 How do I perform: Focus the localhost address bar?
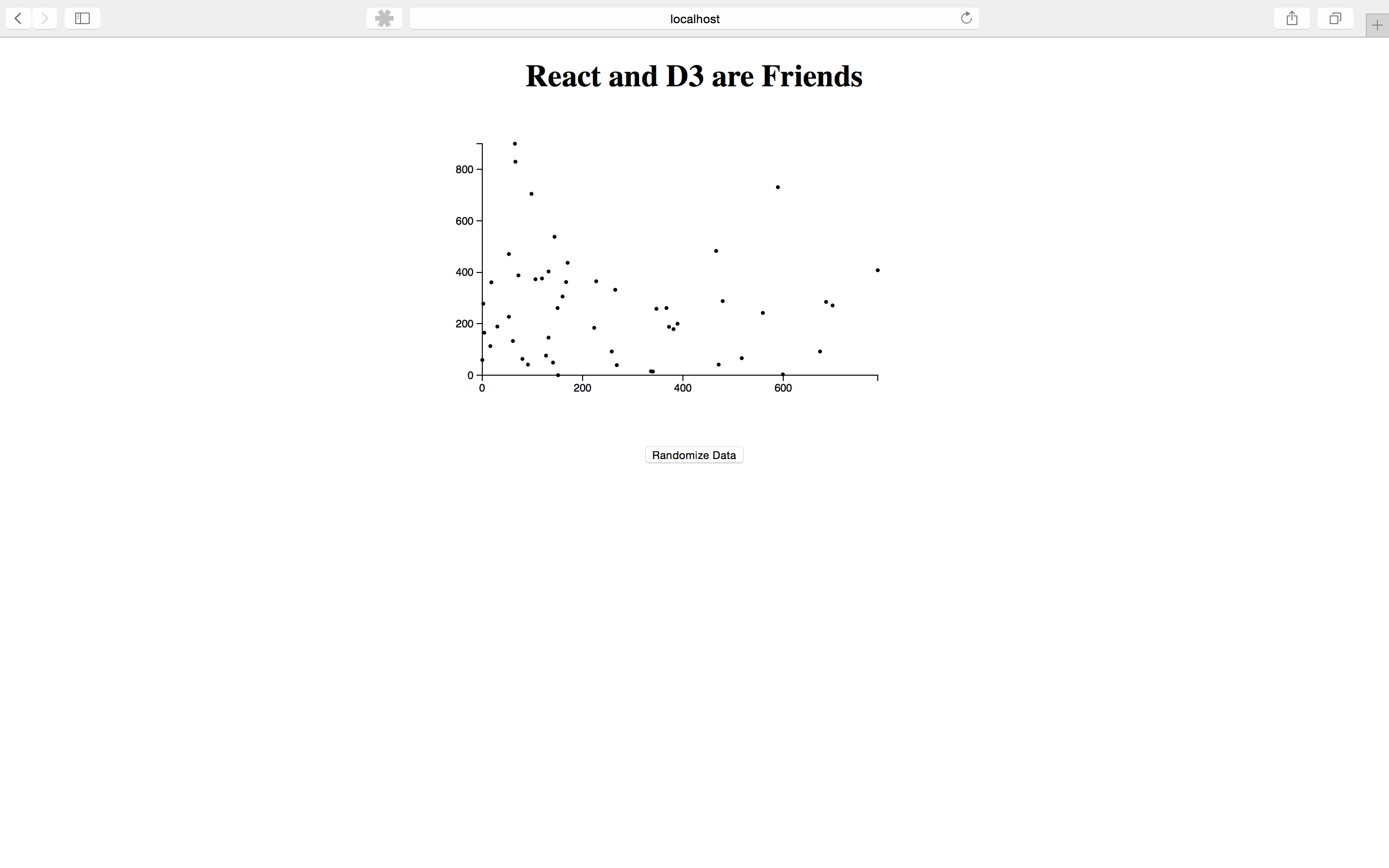click(694, 18)
